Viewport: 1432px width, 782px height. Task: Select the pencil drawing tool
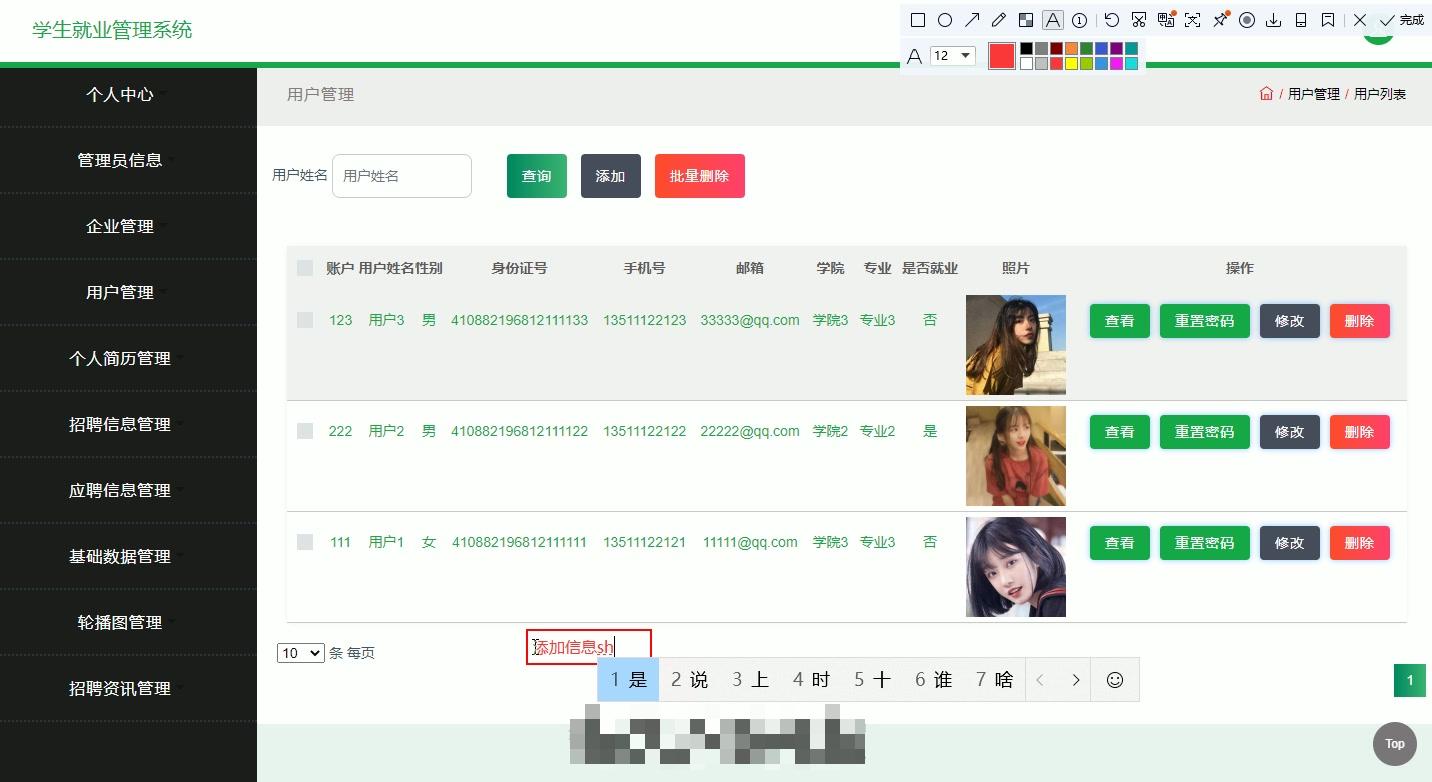pos(998,20)
